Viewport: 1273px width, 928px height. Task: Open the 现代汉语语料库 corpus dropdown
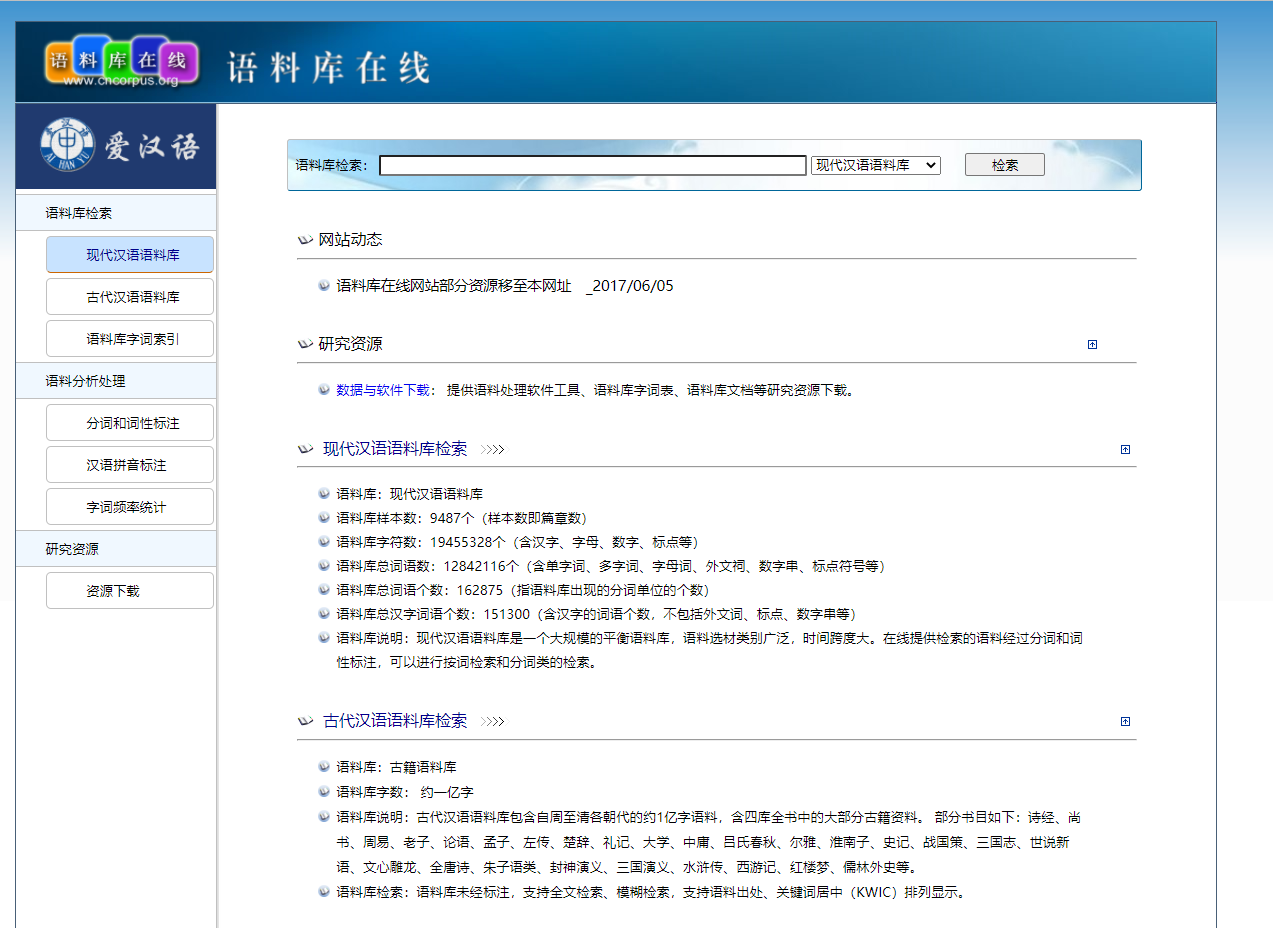pos(875,165)
